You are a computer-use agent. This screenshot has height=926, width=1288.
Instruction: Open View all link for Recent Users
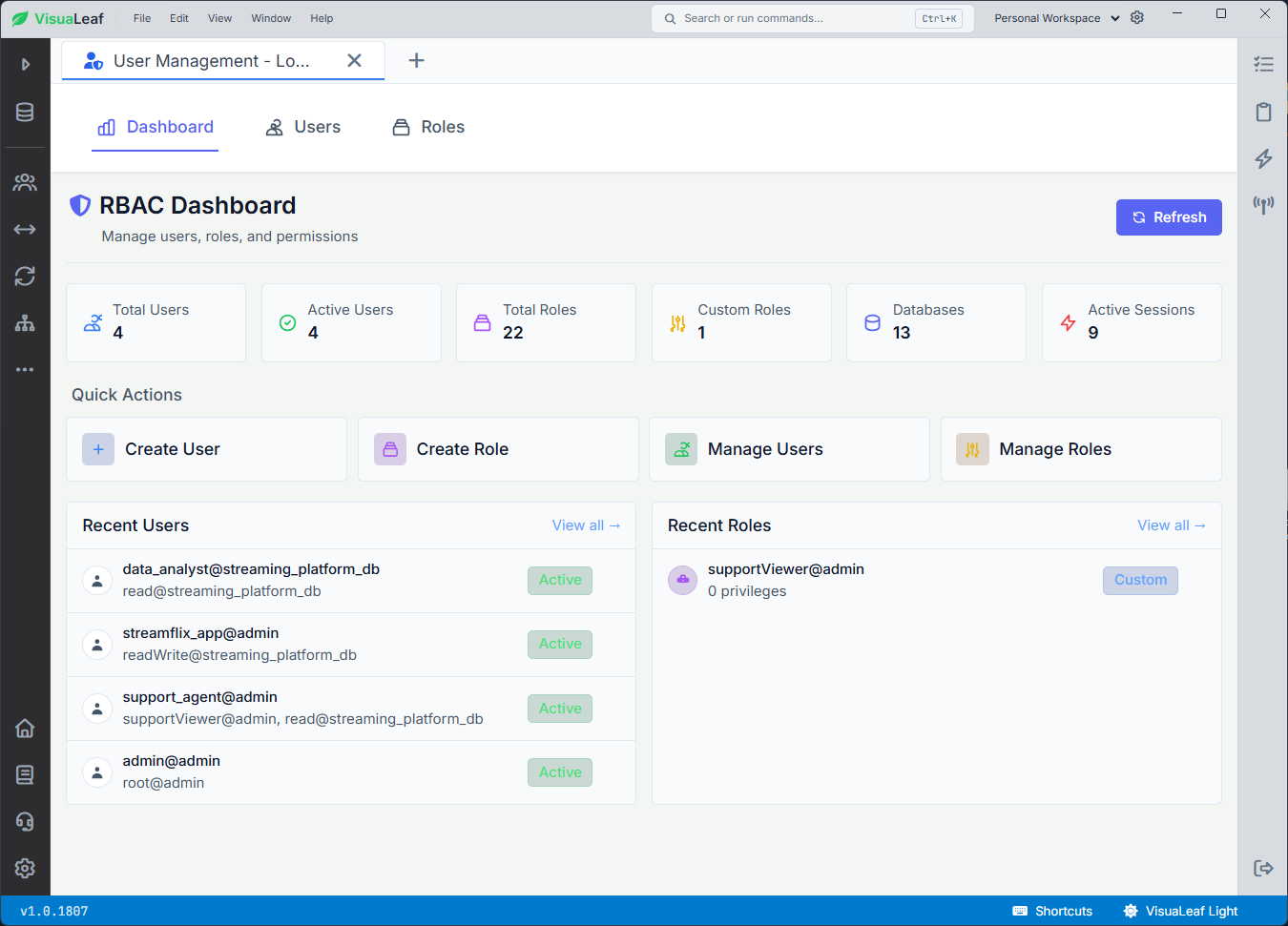point(586,525)
